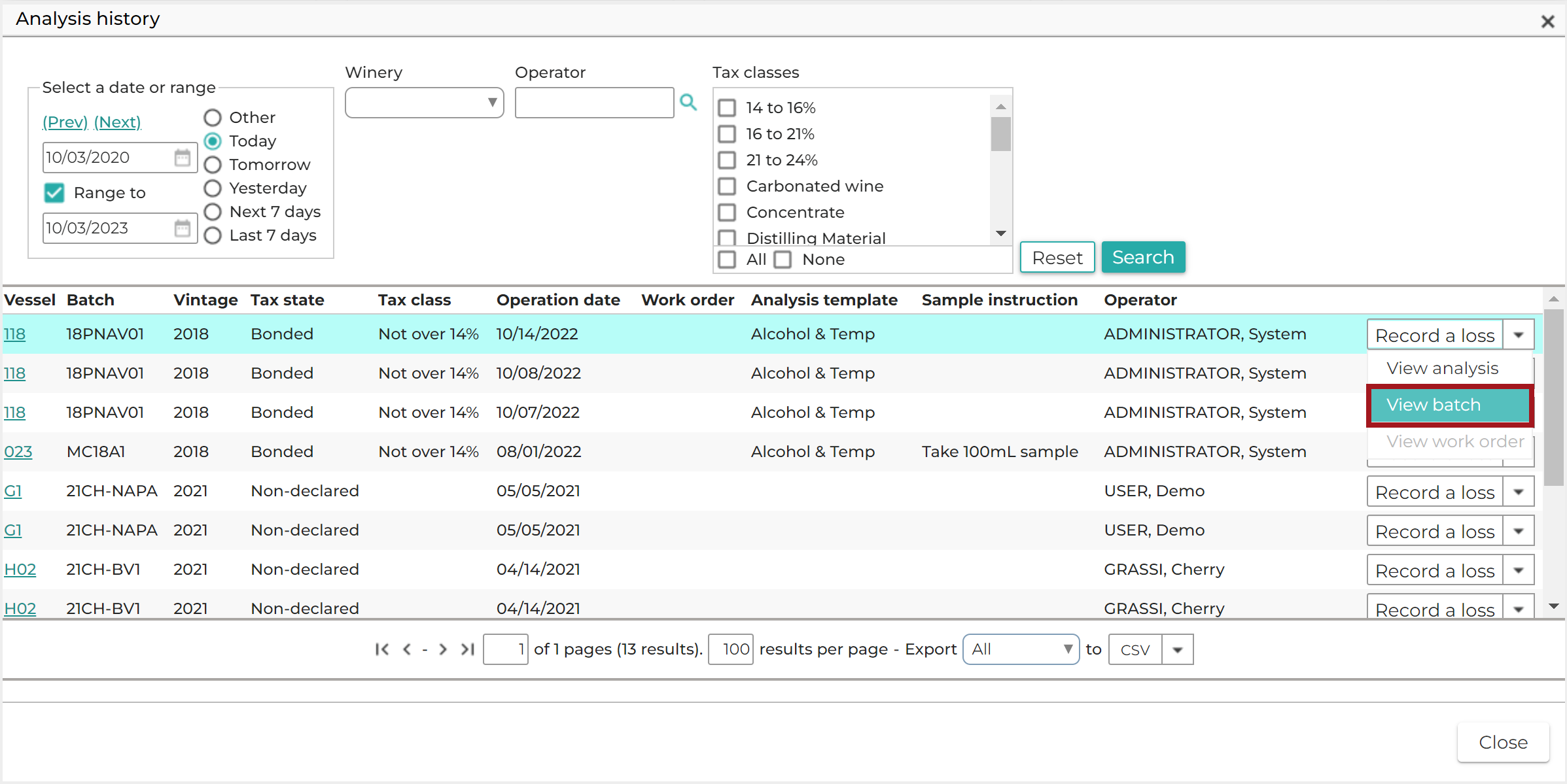Record a loss for first G1 row
Image resolution: width=1567 pixels, height=784 pixels.
1435,492
